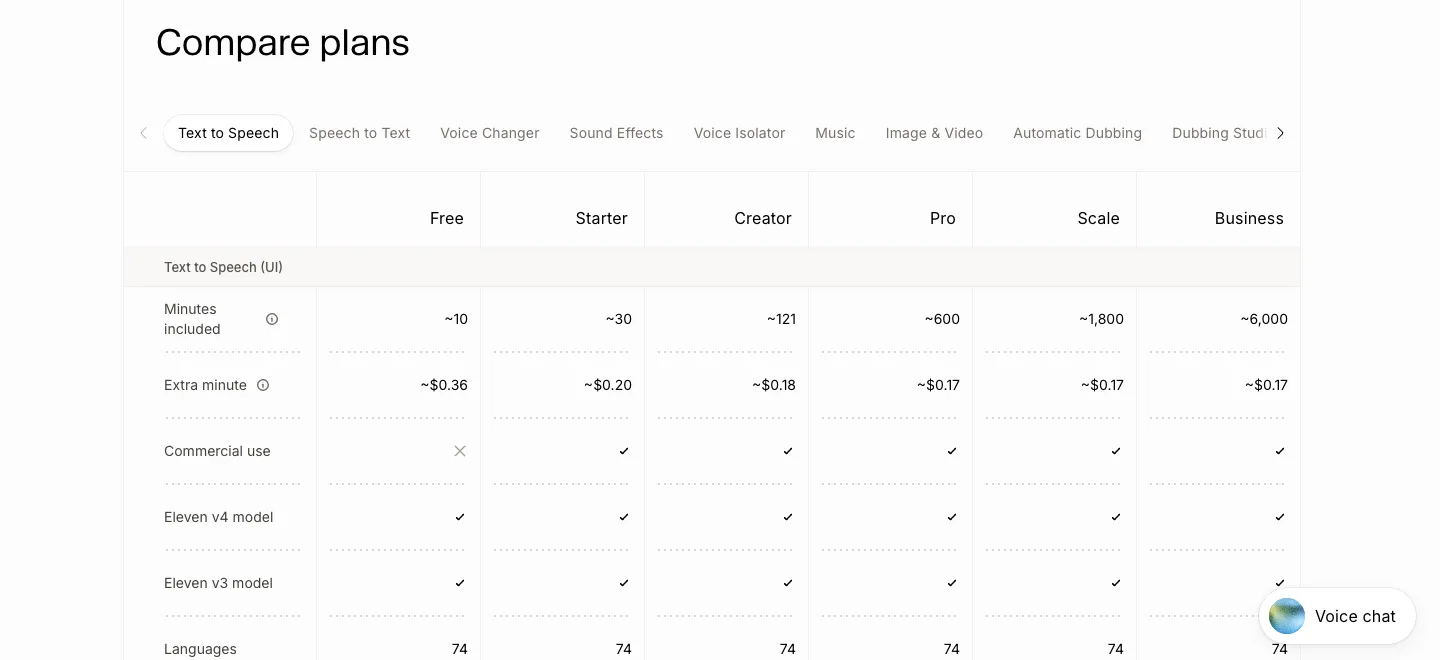1440x660 pixels.
Task: Click the Commercial use row label
Action: pos(217,451)
